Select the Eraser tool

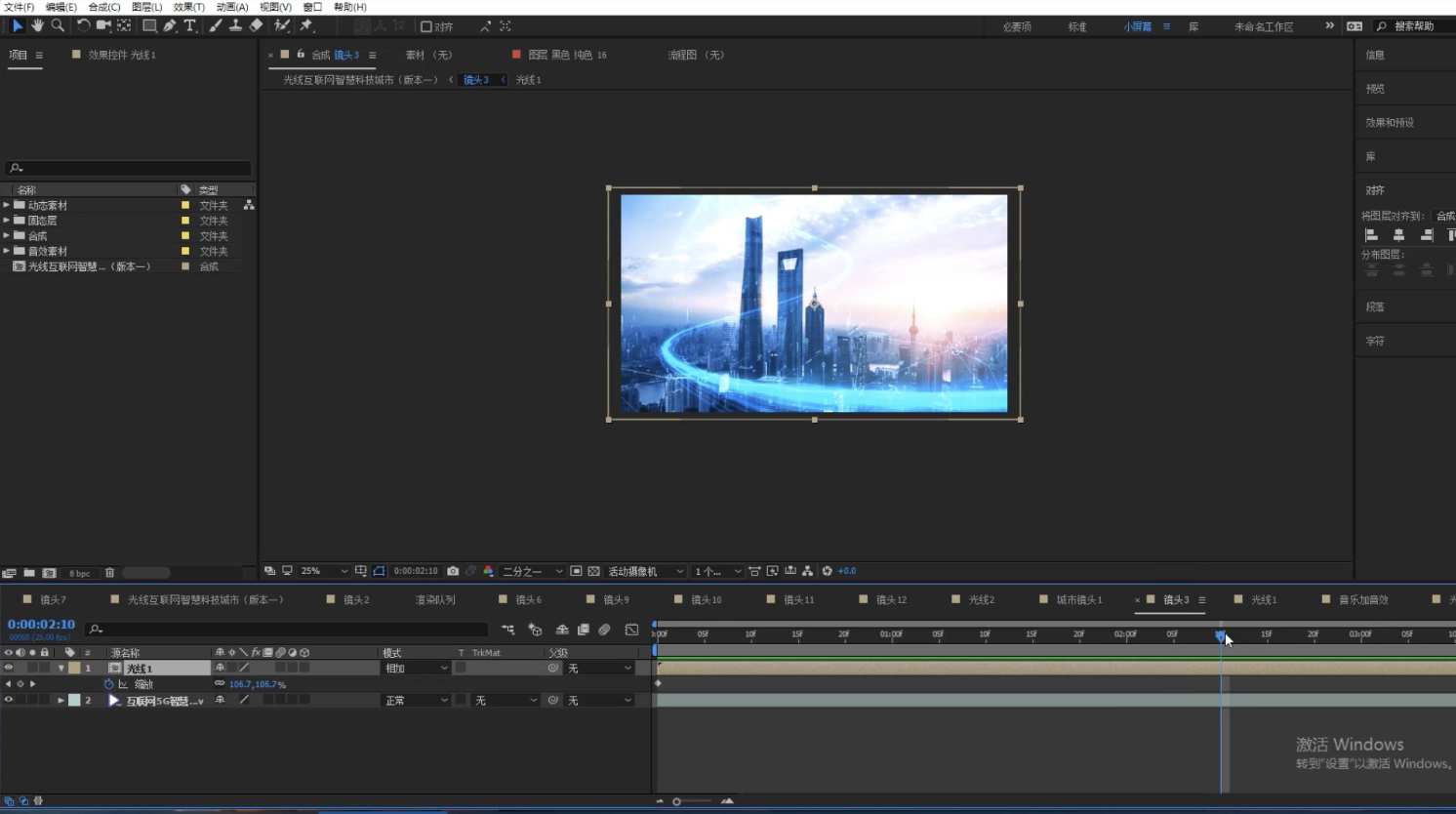256,26
